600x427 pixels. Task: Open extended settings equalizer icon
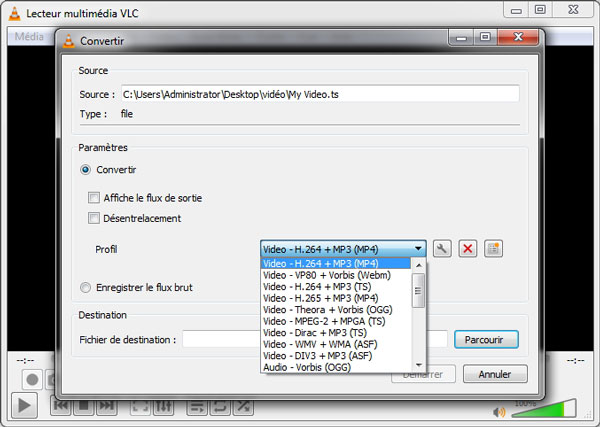point(163,406)
